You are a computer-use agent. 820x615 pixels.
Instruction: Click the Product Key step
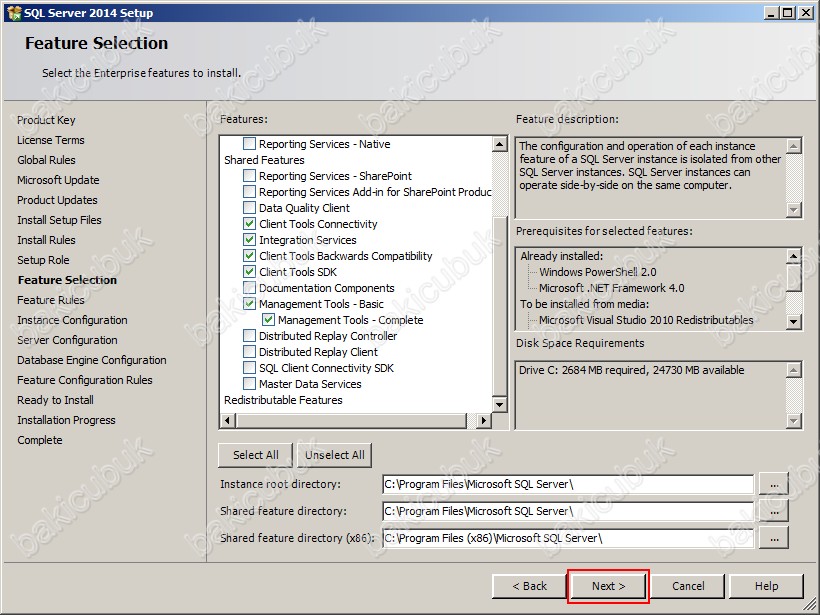click(x=46, y=120)
